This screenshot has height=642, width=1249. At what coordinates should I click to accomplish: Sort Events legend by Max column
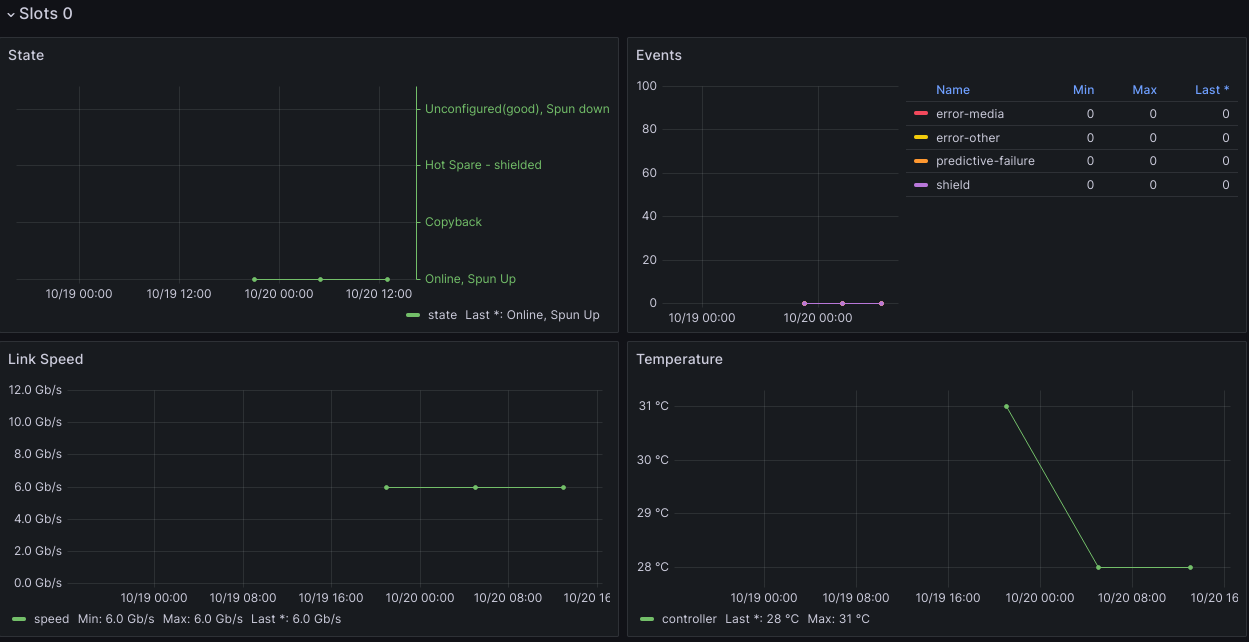[1144, 90]
